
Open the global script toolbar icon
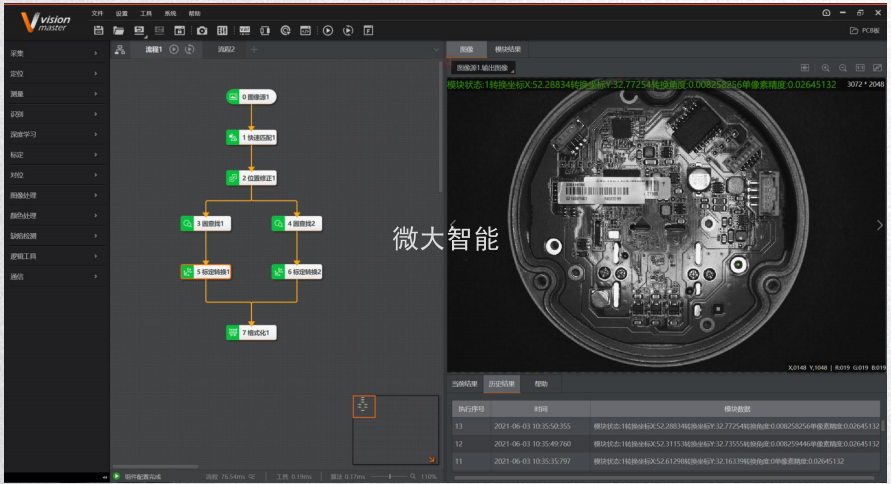pyautogui.click(x=305, y=31)
